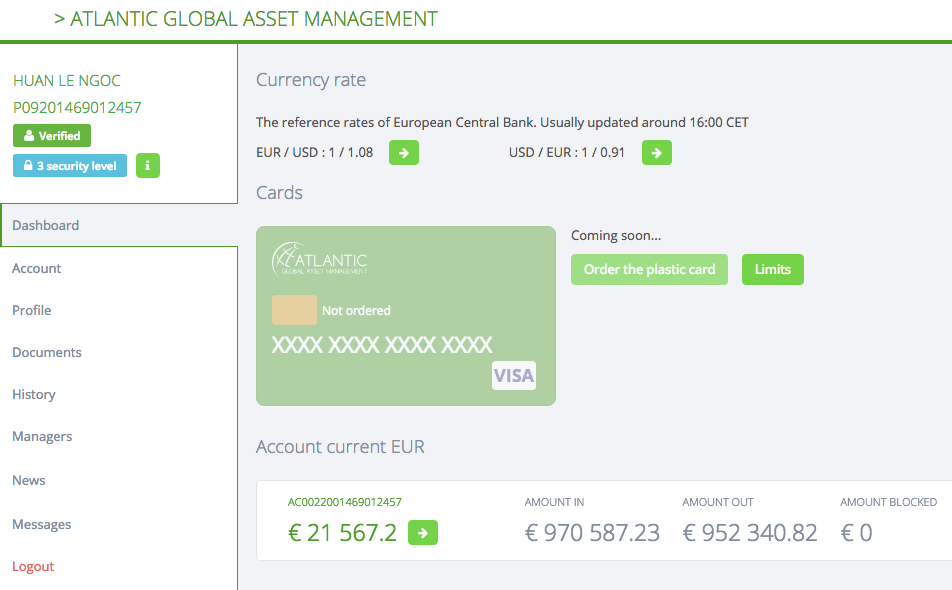
Task: Click the 3 security level badge
Action: [x=70, y=166]
